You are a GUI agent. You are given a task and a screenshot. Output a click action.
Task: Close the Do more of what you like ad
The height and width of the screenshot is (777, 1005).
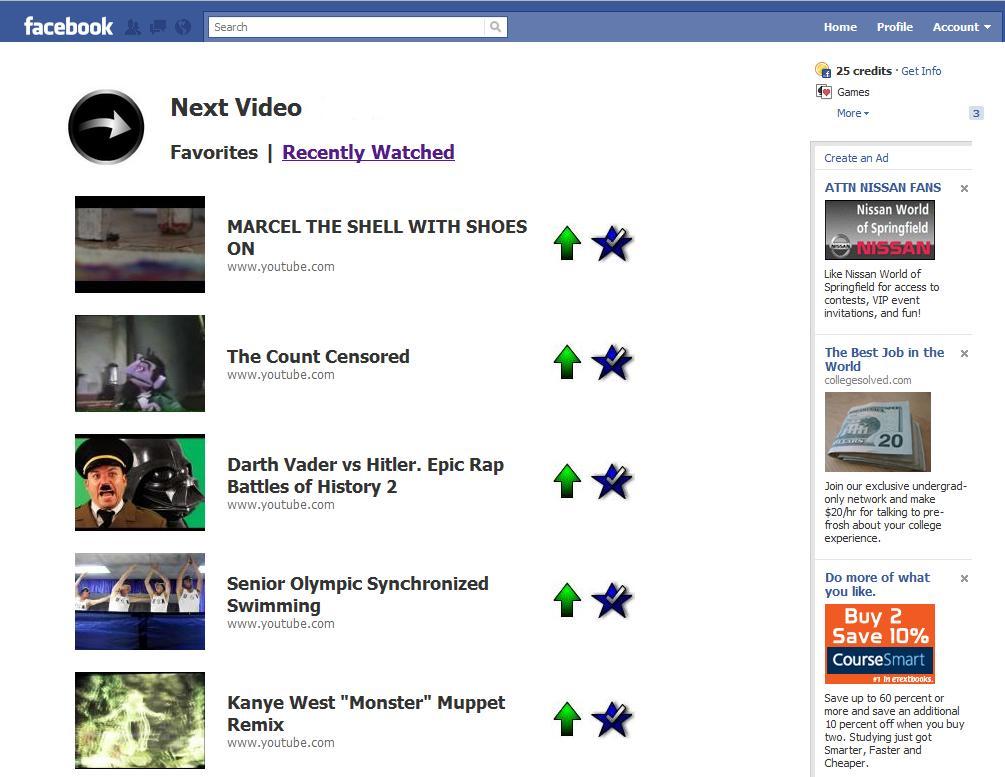point(964,578)
